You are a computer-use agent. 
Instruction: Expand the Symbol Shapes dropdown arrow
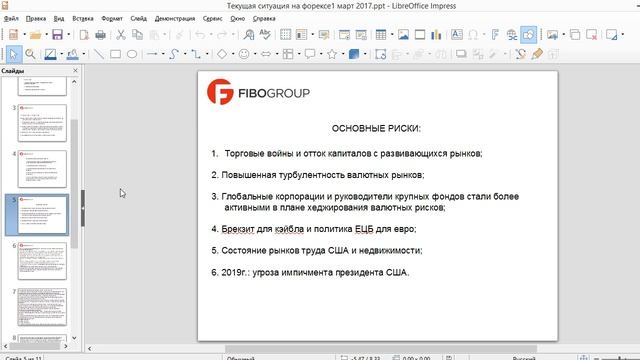click(255, 54)
